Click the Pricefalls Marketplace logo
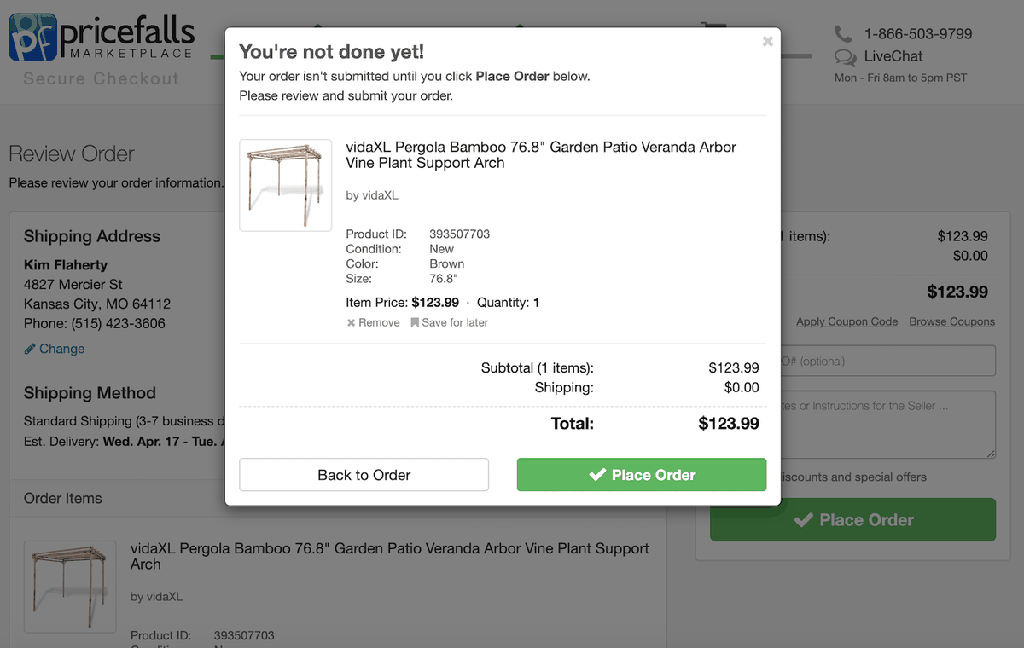1024x648 pixels. pos(102,38)
